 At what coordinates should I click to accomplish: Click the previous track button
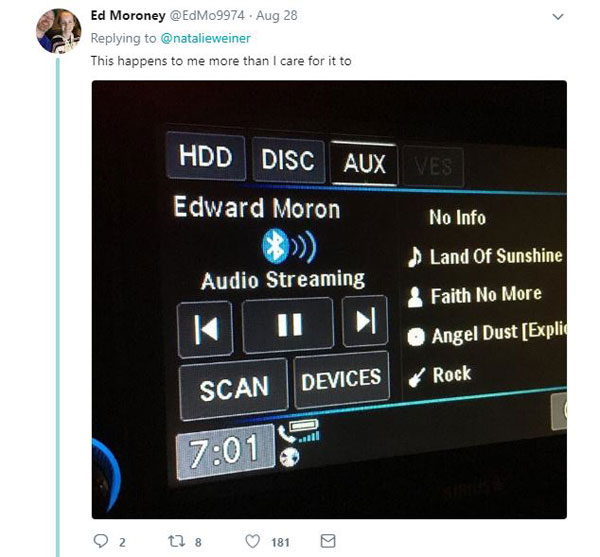[x=205, y=329]
